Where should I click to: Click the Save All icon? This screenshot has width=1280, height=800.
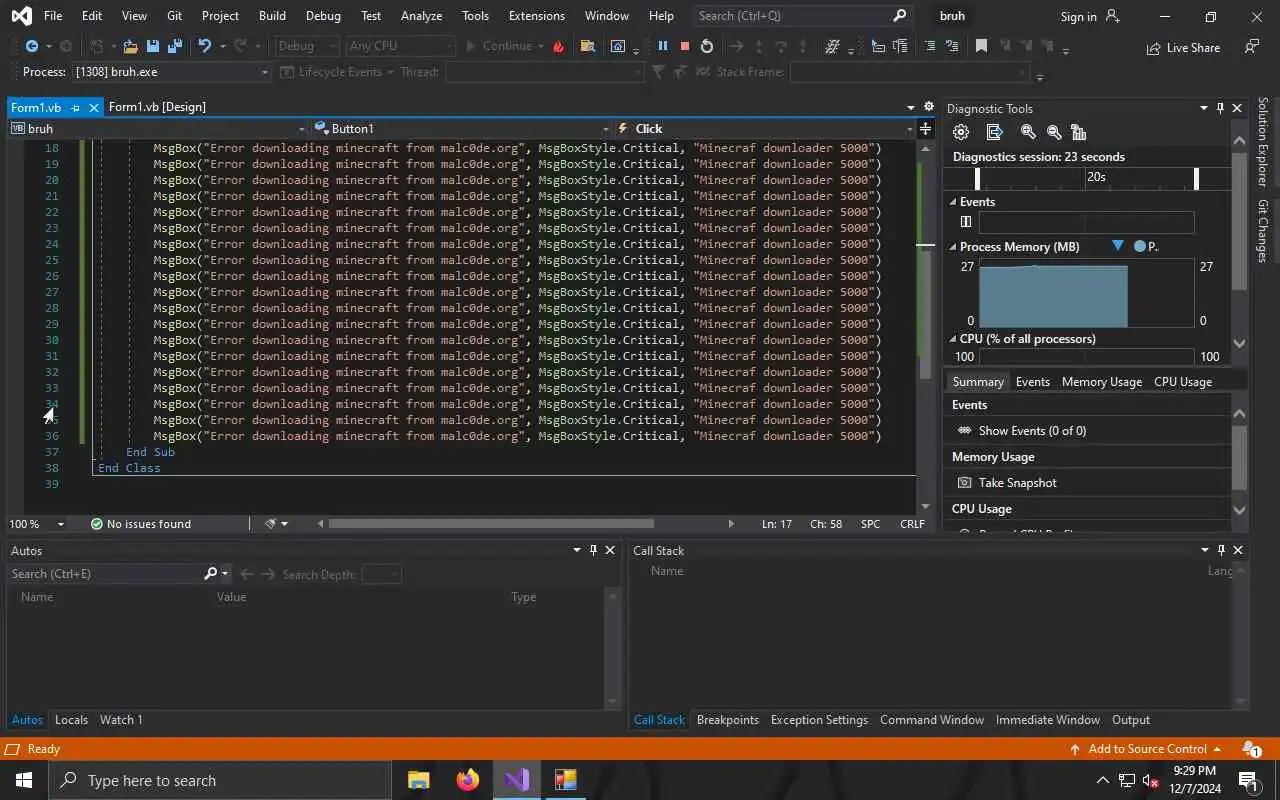click(175, 46)
